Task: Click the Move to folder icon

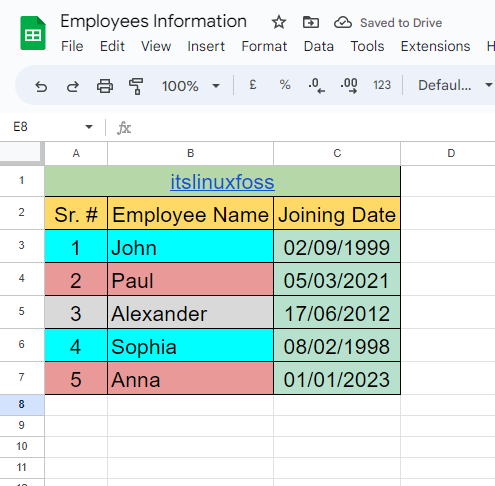Action: pos(311,23)
